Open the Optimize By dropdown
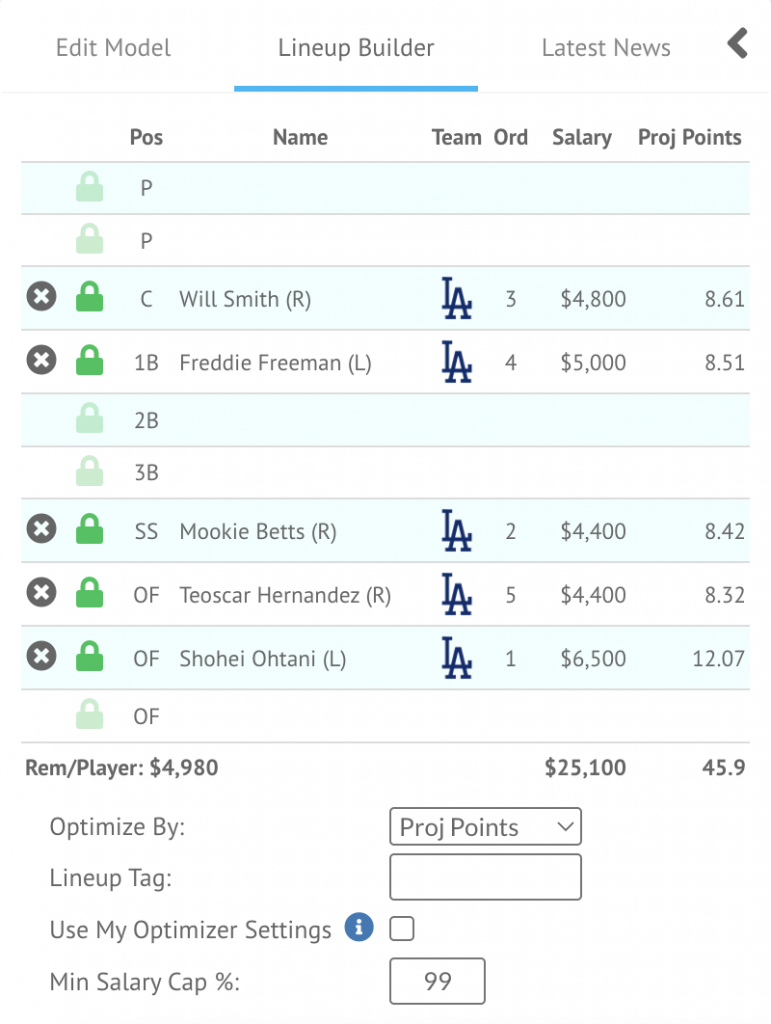This screenshot has width=771, height=1024. pos(484,827)
